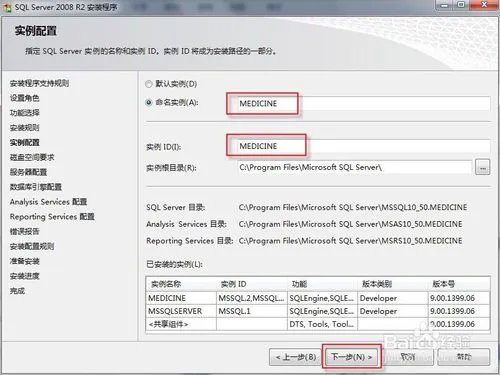500x375 pixels.
Task: Select Reporting Services 配置 step
Action: (x=52, y=217)
